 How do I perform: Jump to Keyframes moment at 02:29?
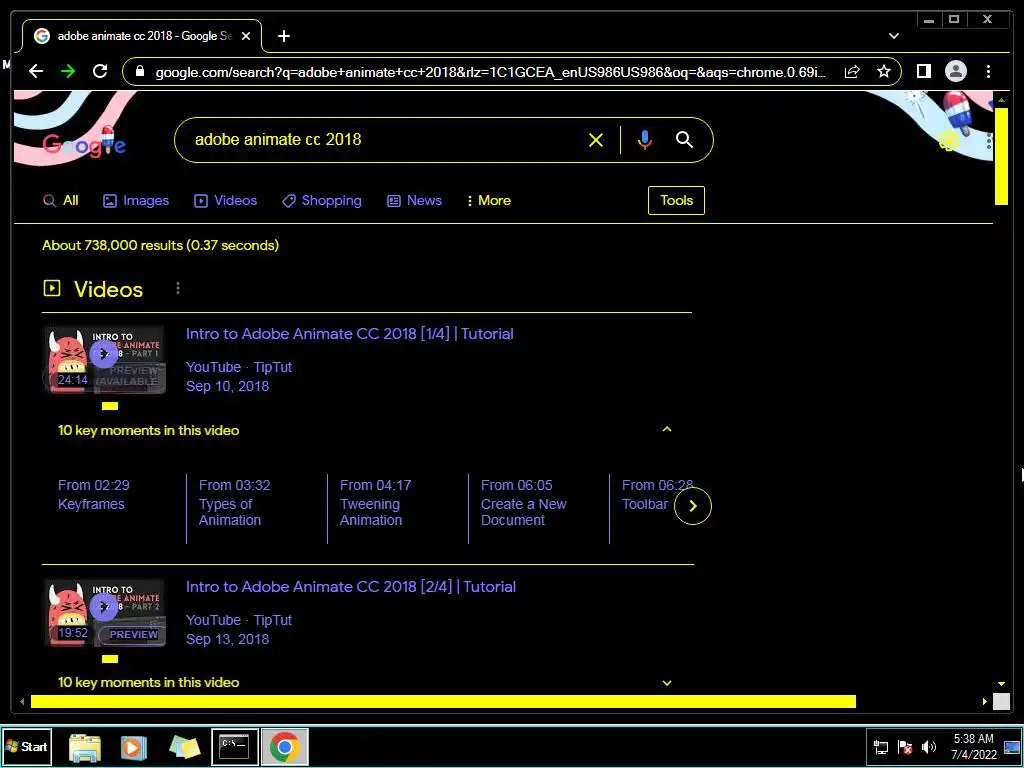(x=93, y=494)
